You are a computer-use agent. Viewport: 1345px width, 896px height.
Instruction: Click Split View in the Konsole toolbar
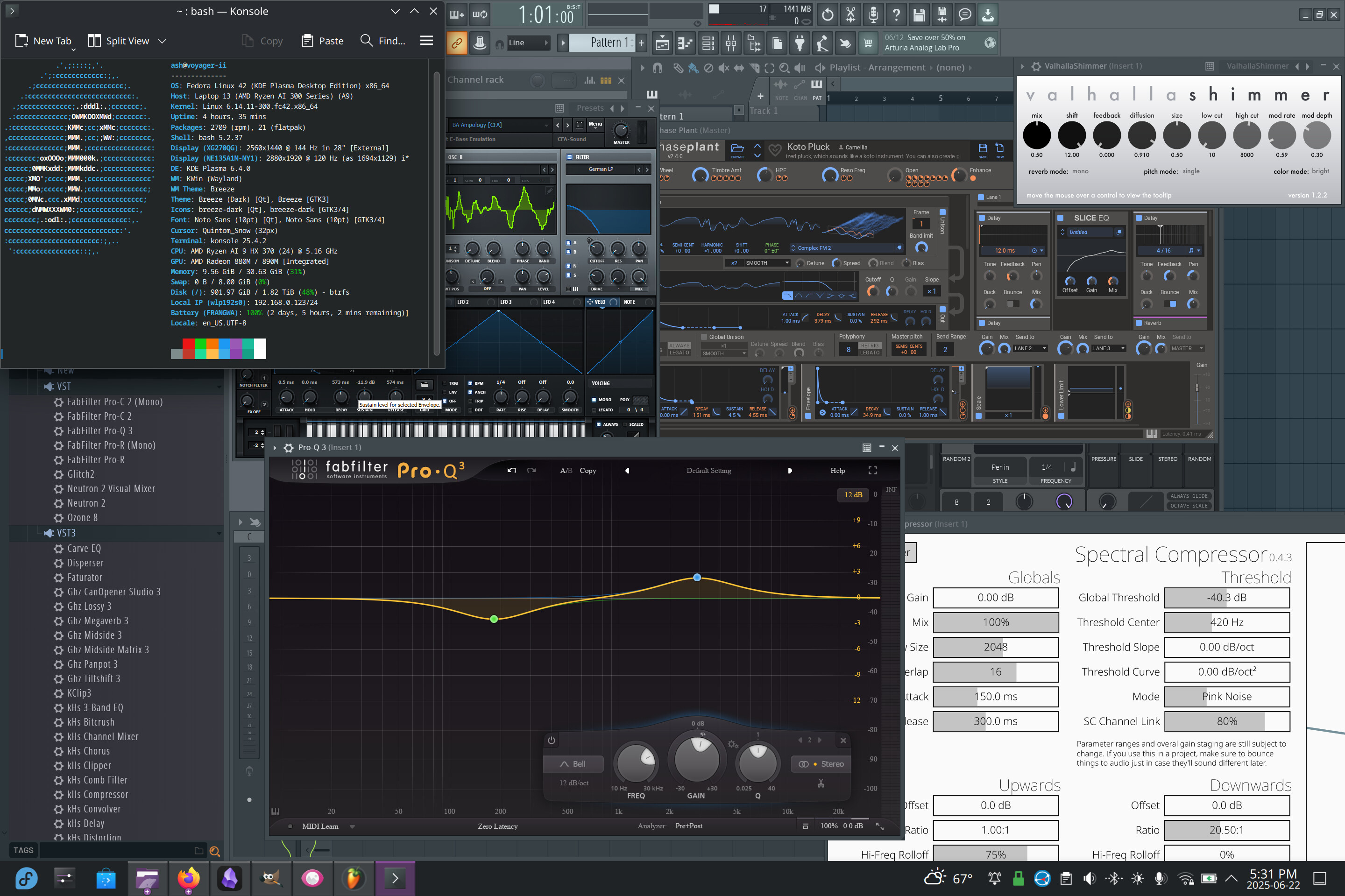coord(120,41)
